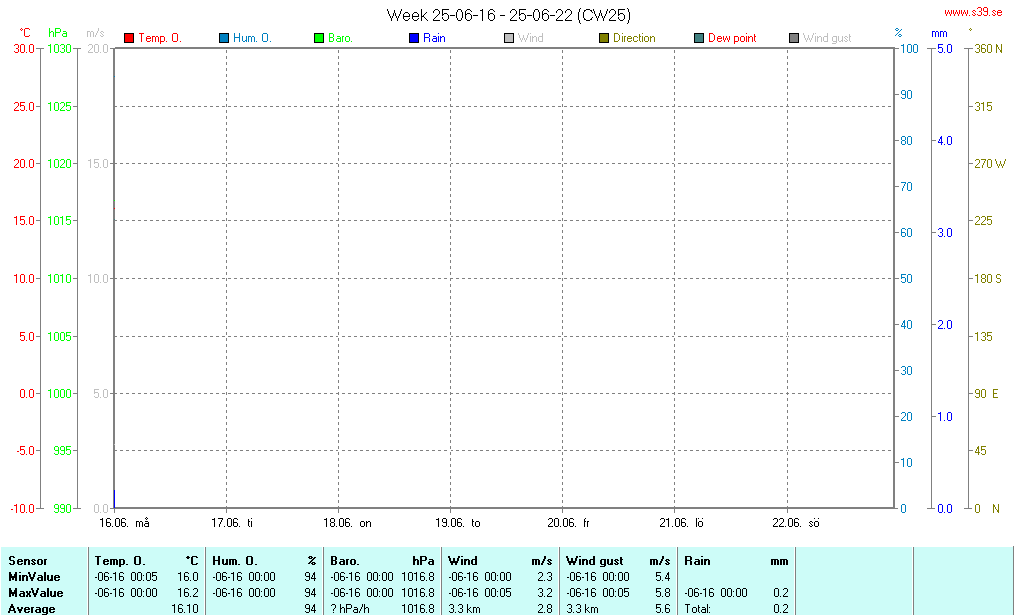Click the grey Wind legend swatch

coord(509,38)
